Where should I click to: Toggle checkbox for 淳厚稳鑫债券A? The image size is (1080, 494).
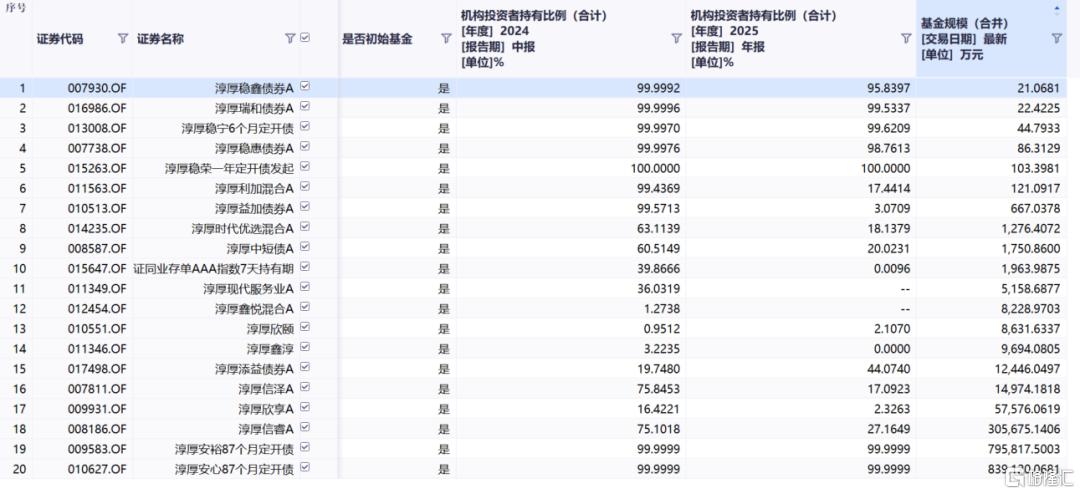point(305,87)
